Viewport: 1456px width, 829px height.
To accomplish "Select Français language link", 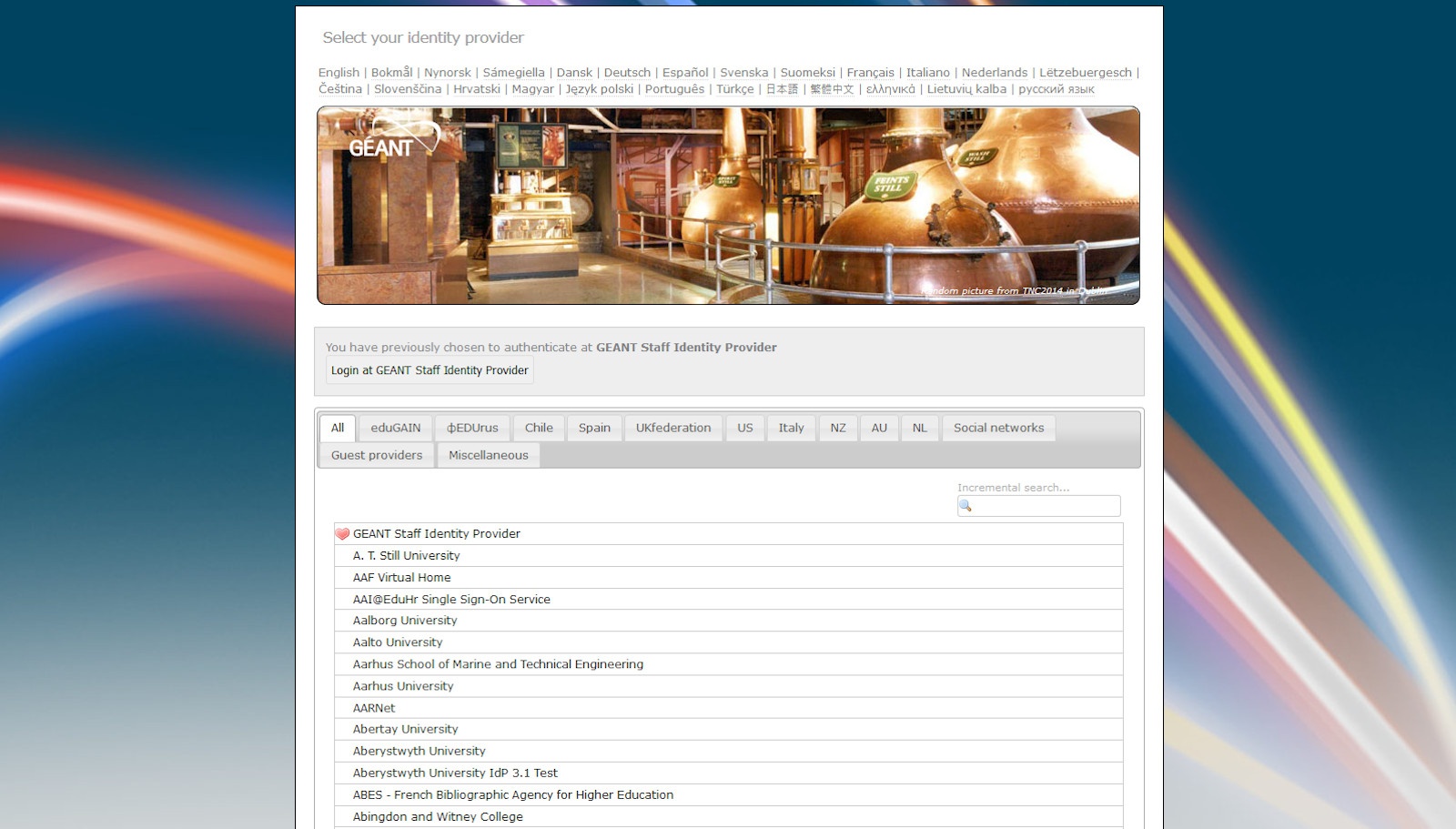I will pos(871,73).
